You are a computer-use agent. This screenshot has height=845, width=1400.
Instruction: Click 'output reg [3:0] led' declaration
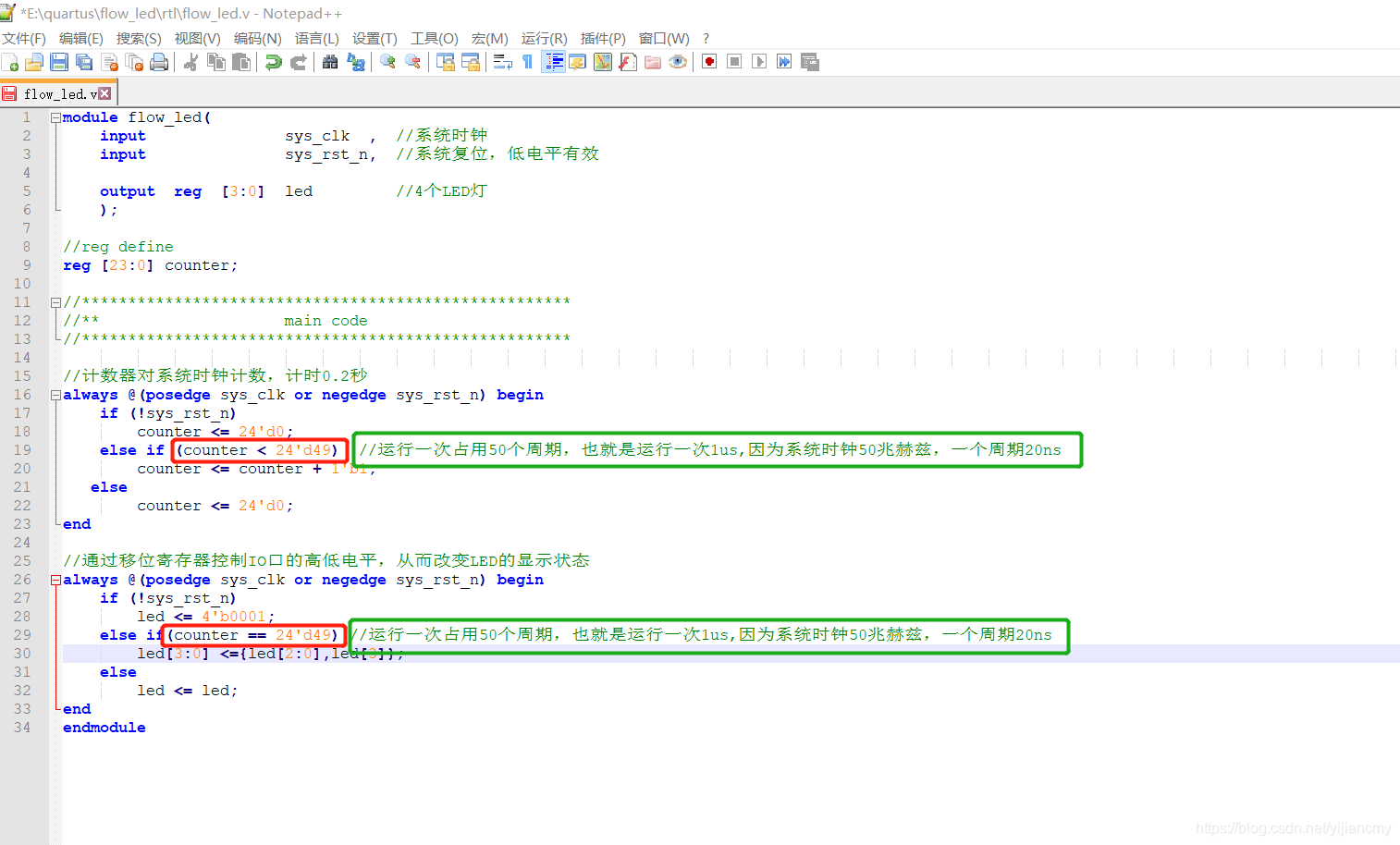pos(206,191)
